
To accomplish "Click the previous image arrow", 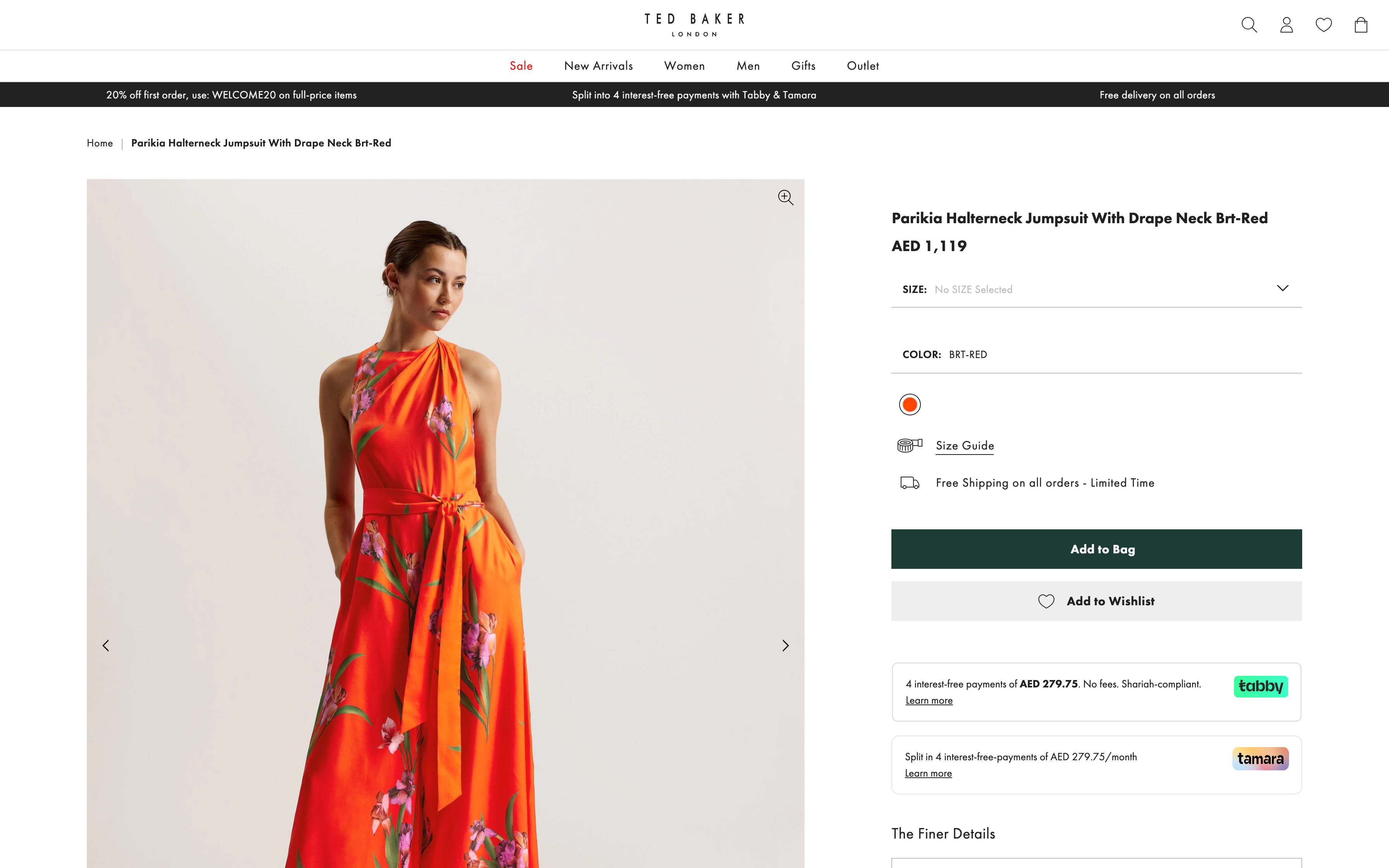I will [106, 645].
